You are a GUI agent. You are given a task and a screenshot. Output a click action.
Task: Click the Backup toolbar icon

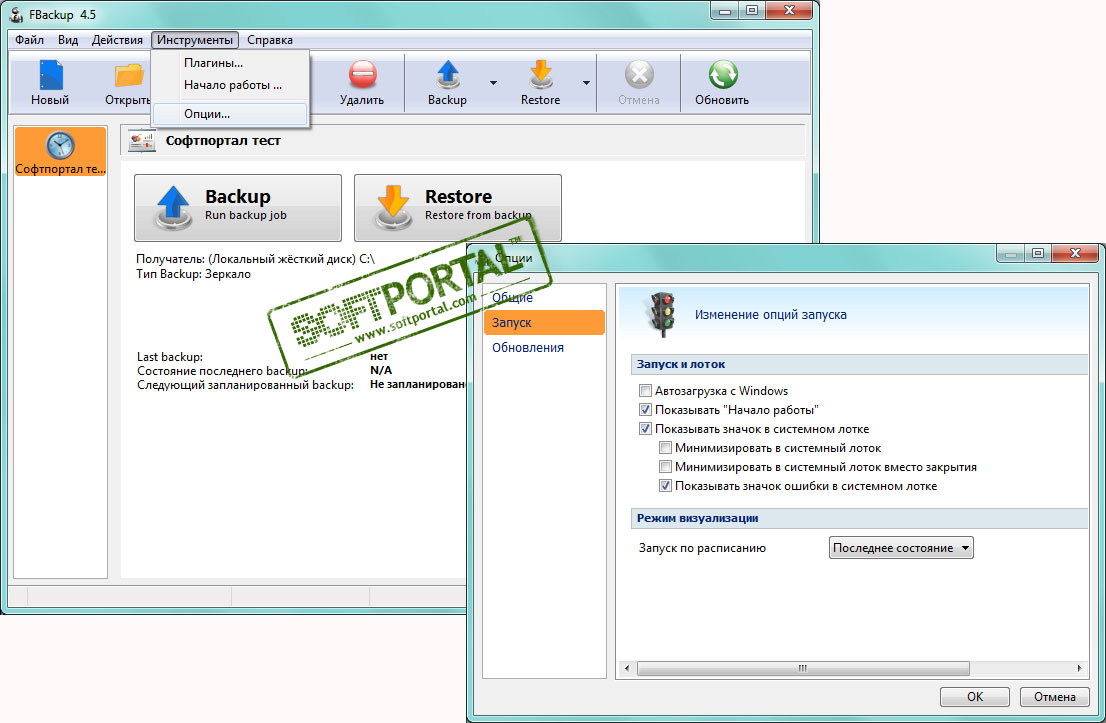447,74
